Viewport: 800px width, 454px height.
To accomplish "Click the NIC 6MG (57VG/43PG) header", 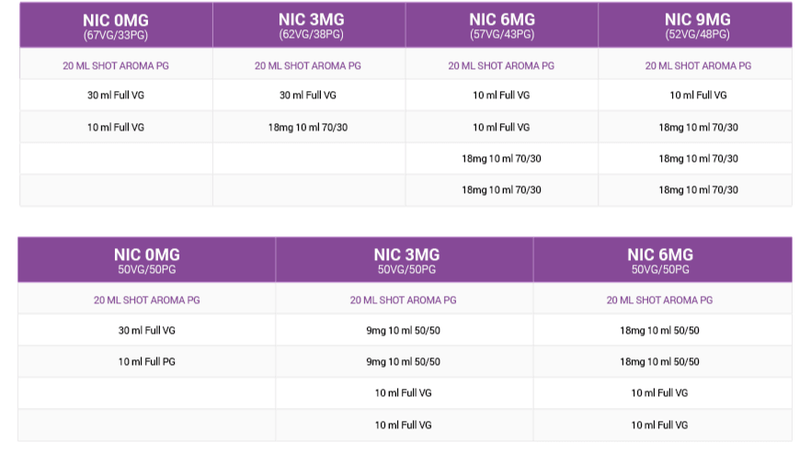I will tap(502, 26).
